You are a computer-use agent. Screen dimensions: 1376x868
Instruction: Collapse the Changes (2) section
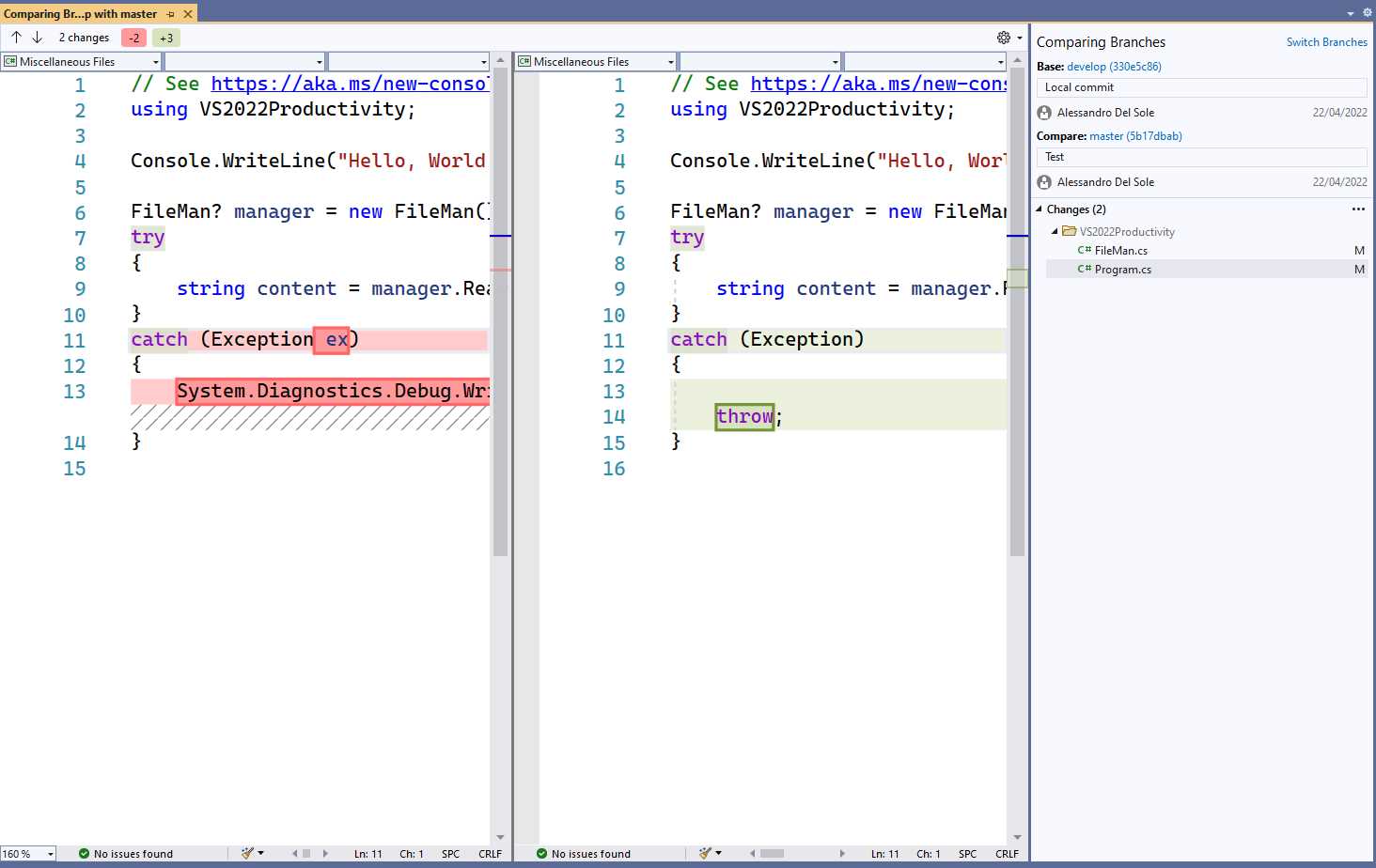[1040, 209]
